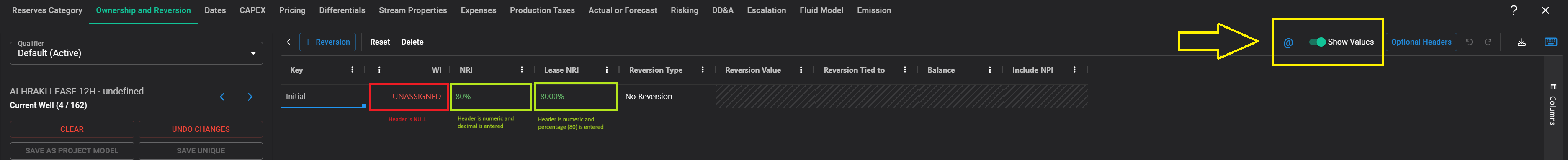Open the NRI column menu dots

point(522,70)
